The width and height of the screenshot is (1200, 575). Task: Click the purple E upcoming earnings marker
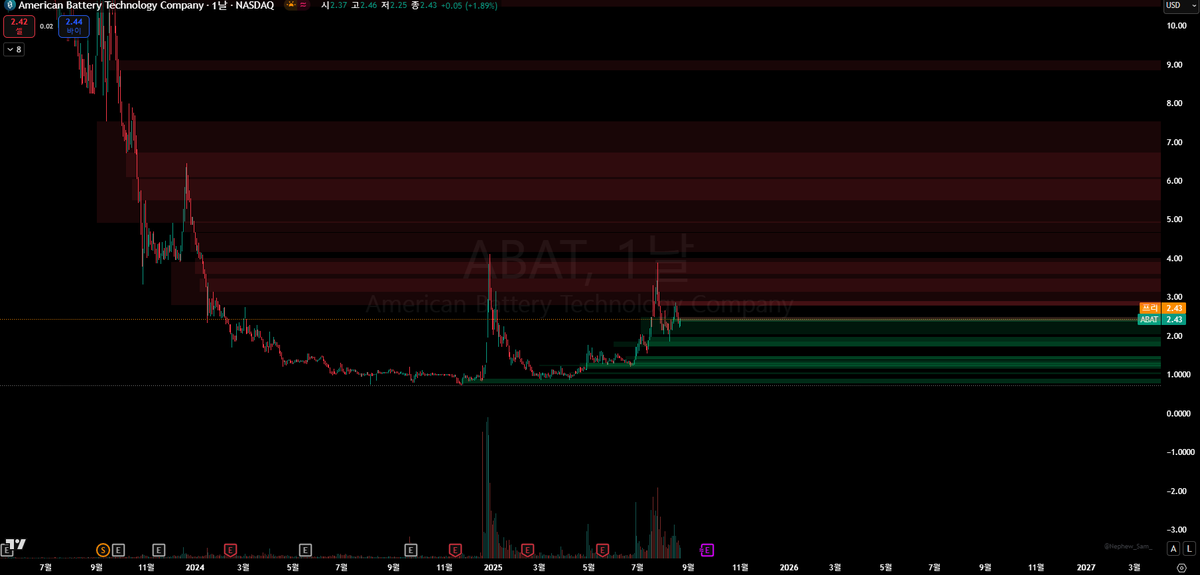[x=707, y=550]
